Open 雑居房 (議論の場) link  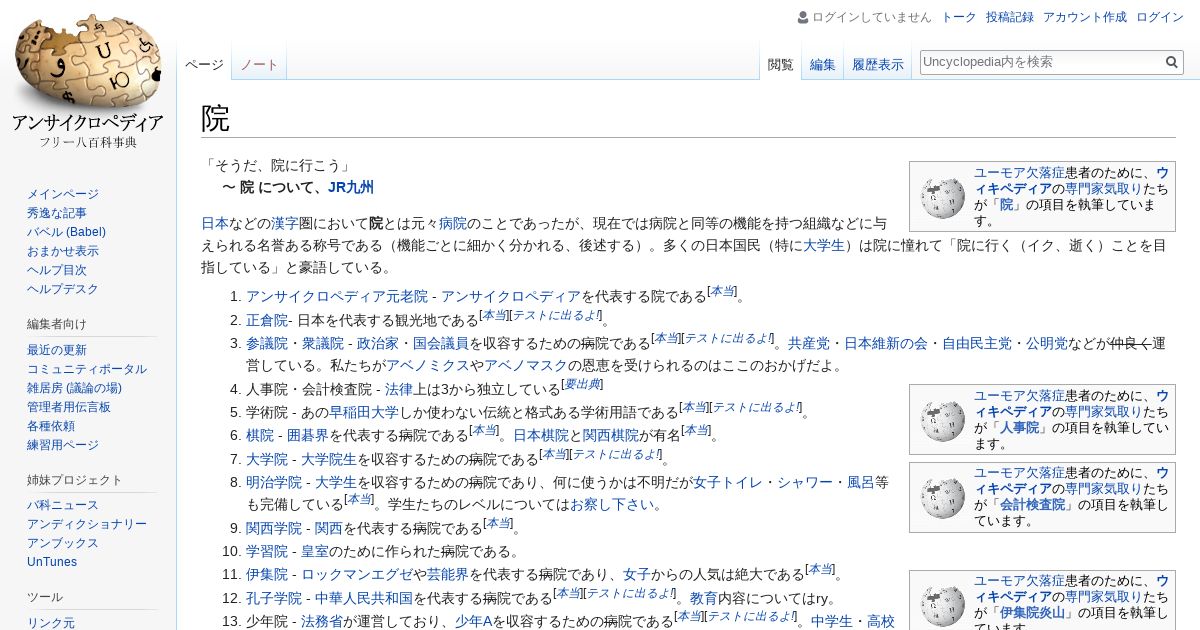tap(74, 388)
